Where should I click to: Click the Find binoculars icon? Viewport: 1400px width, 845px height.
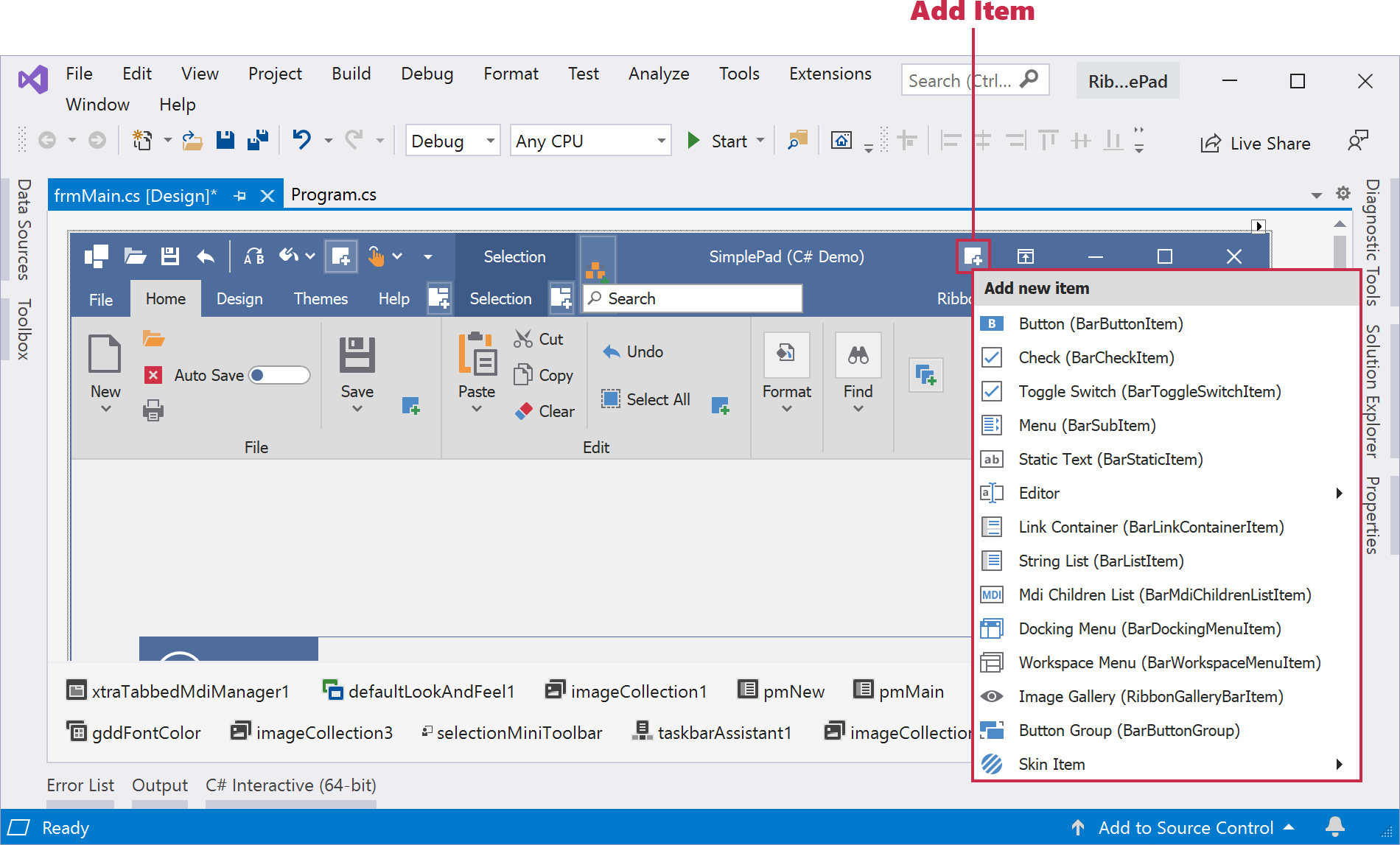[x=858, y=355]
